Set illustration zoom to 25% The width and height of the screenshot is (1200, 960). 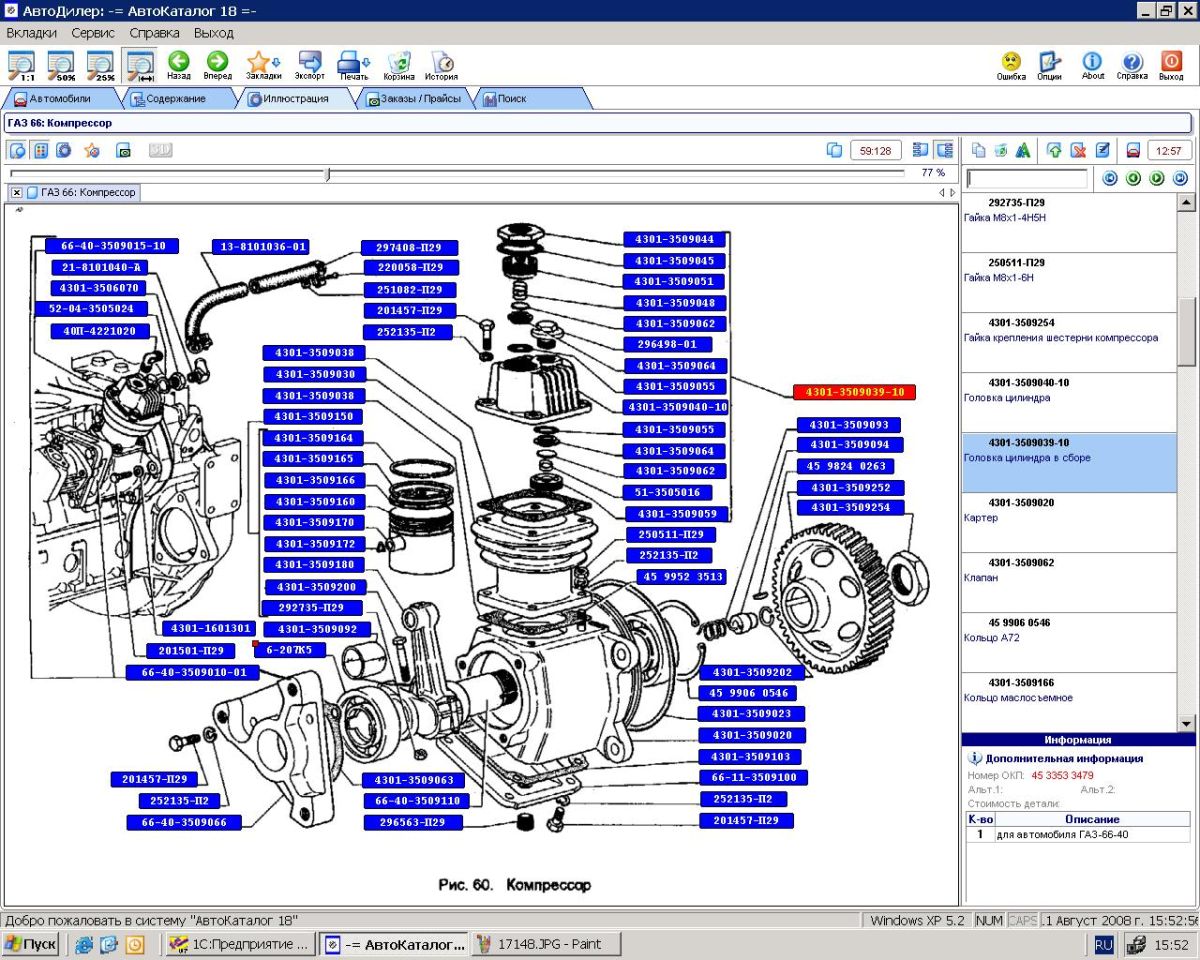tap(101, 65)
